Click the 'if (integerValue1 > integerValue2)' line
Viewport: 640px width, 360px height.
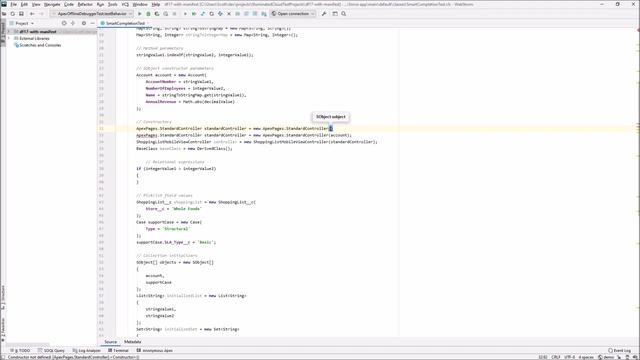click(x=176, y=169)
